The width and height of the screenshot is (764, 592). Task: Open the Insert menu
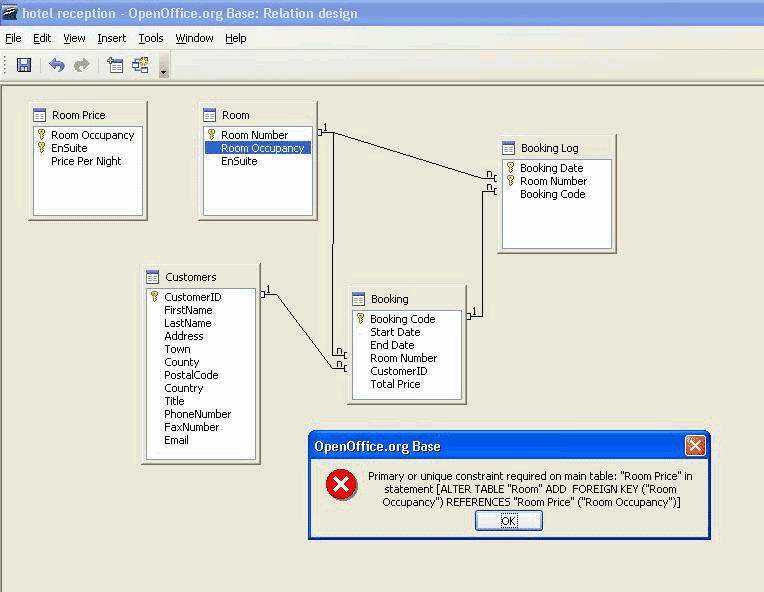tap(111, 38)
